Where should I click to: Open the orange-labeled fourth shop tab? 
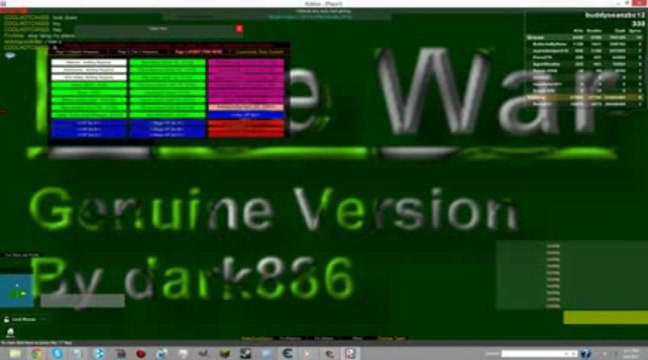point(260,52)
